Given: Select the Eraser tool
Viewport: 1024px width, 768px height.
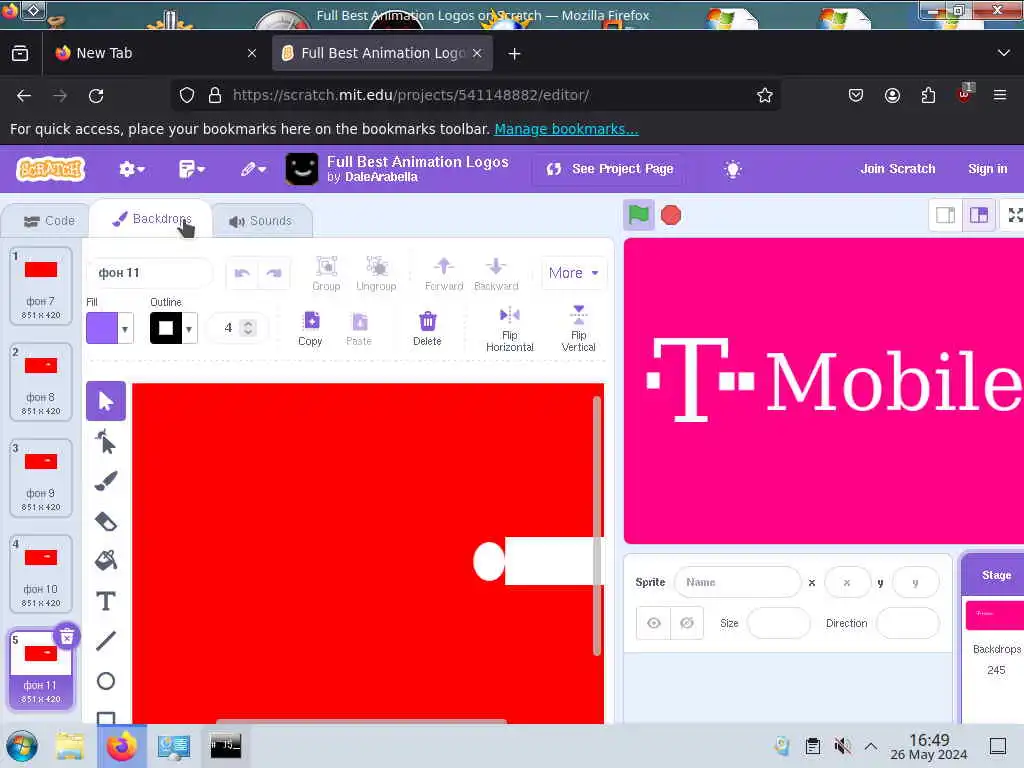Looking at the screenshot, I should [x=106, y=521].
